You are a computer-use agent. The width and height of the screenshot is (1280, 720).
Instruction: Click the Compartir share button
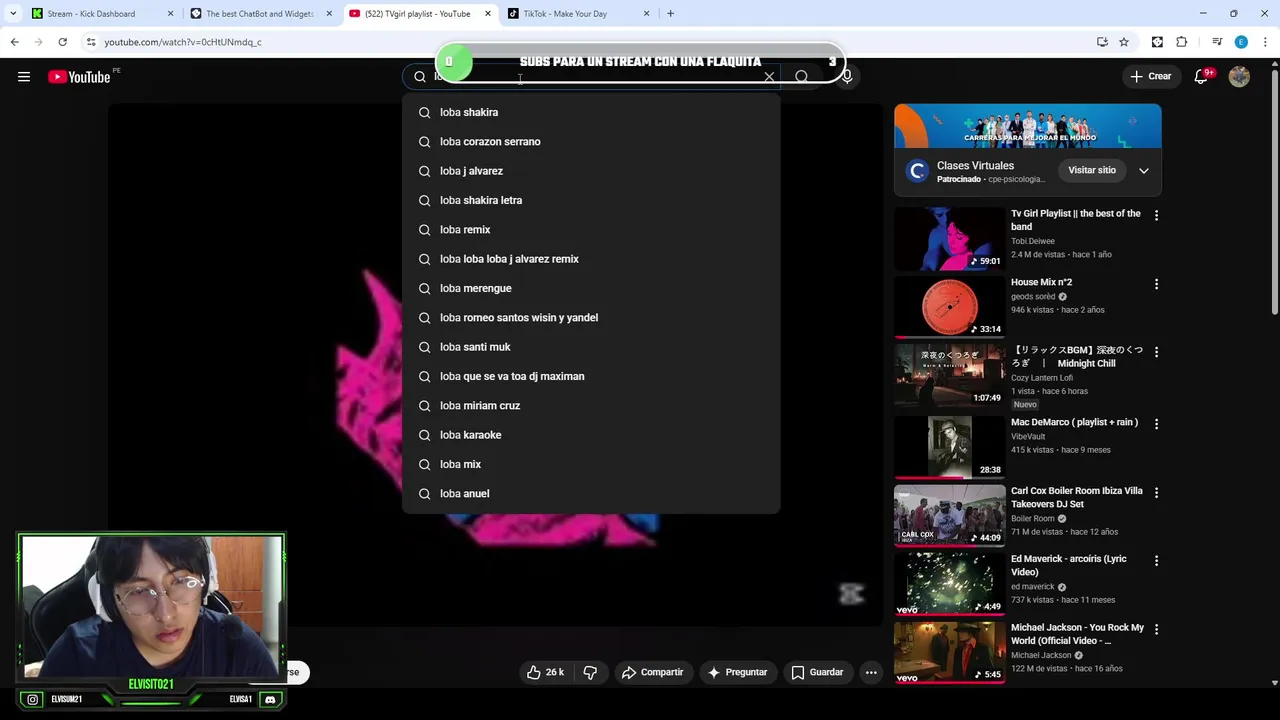(x=652, y=672)
